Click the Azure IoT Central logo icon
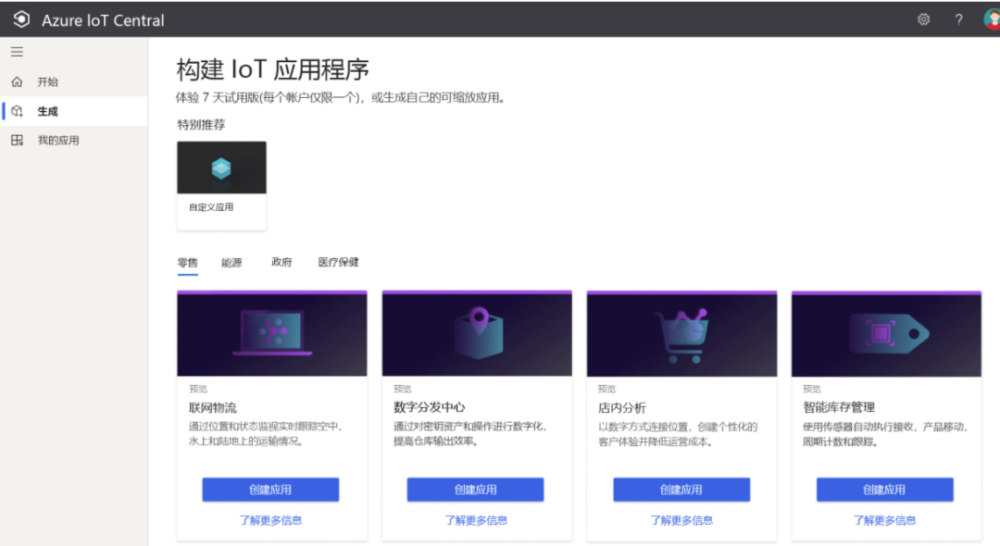 [22, 20]
